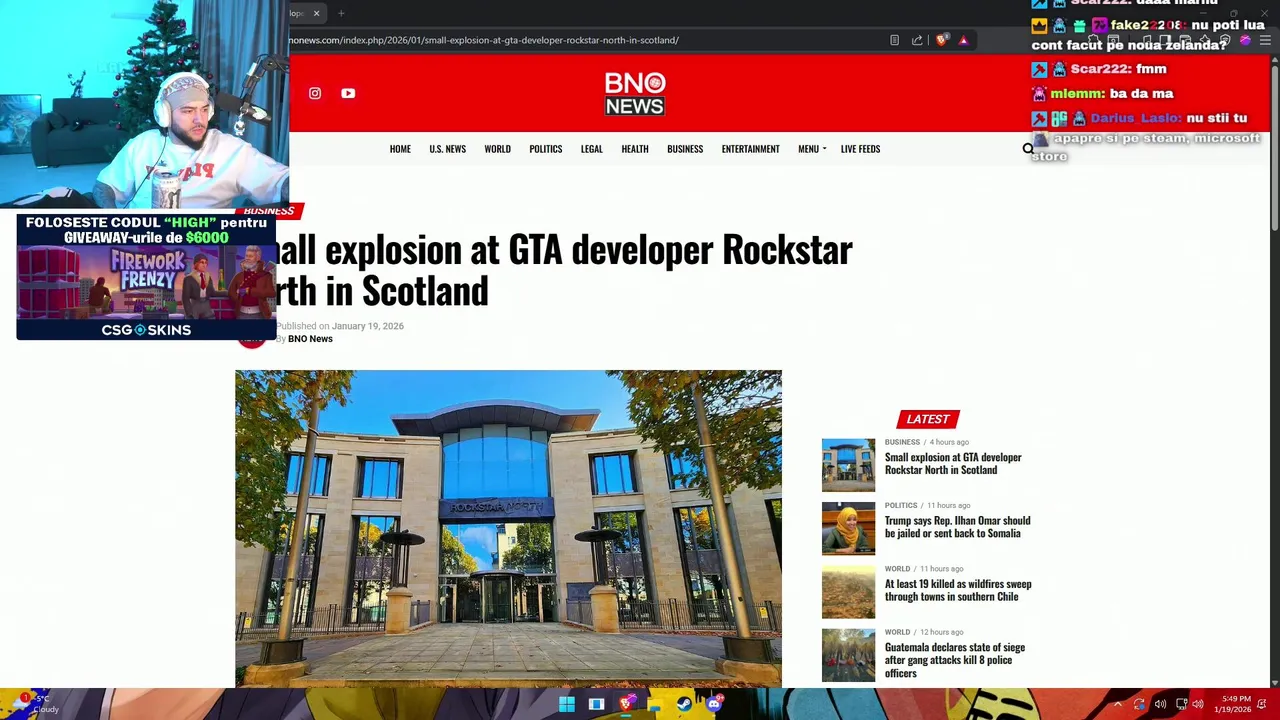
Task: Open BNO News YouTube channel icon
Action: click(x=348, y=93)
